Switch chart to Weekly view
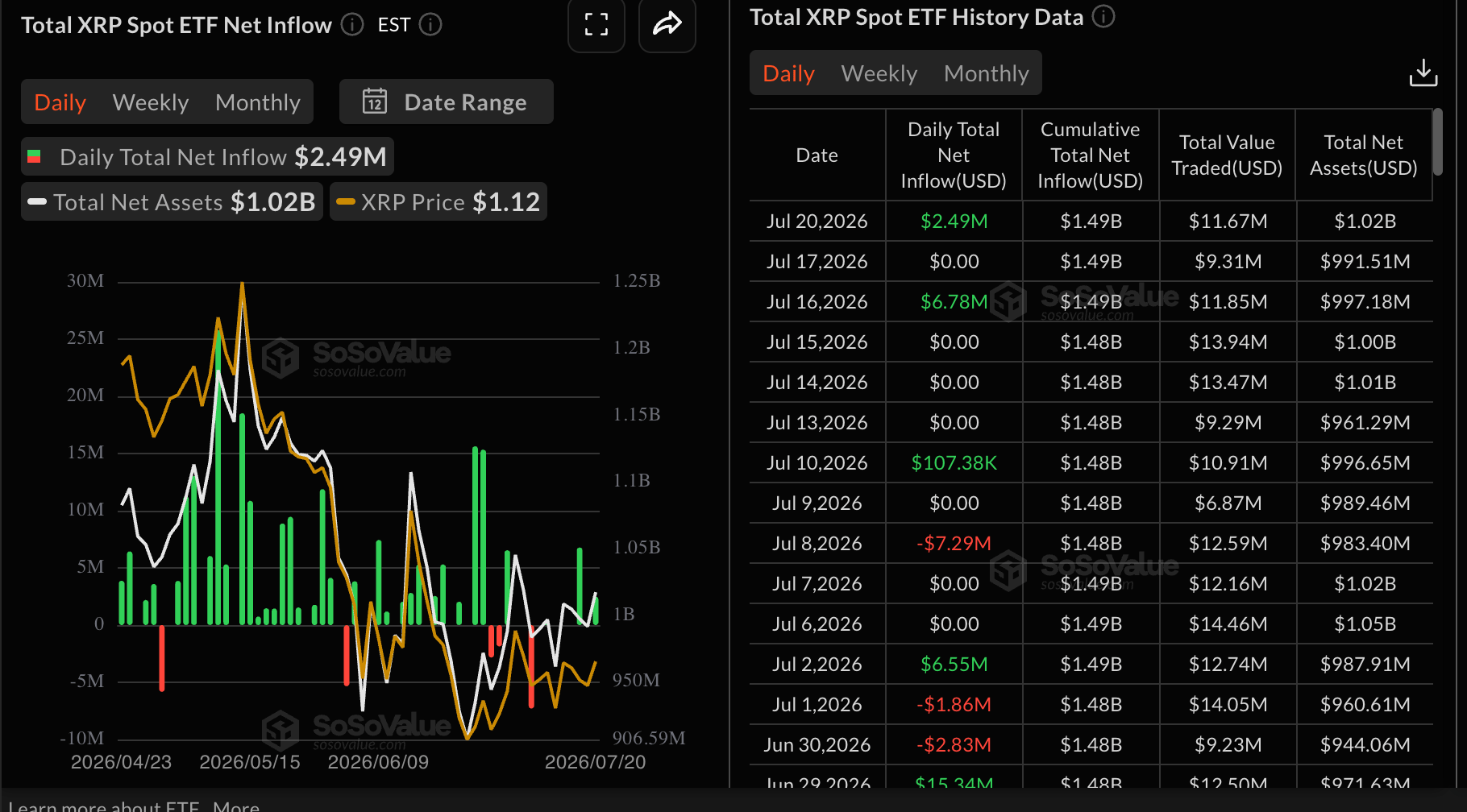The height and width of the screenshot is (812, 1467). 151,102
